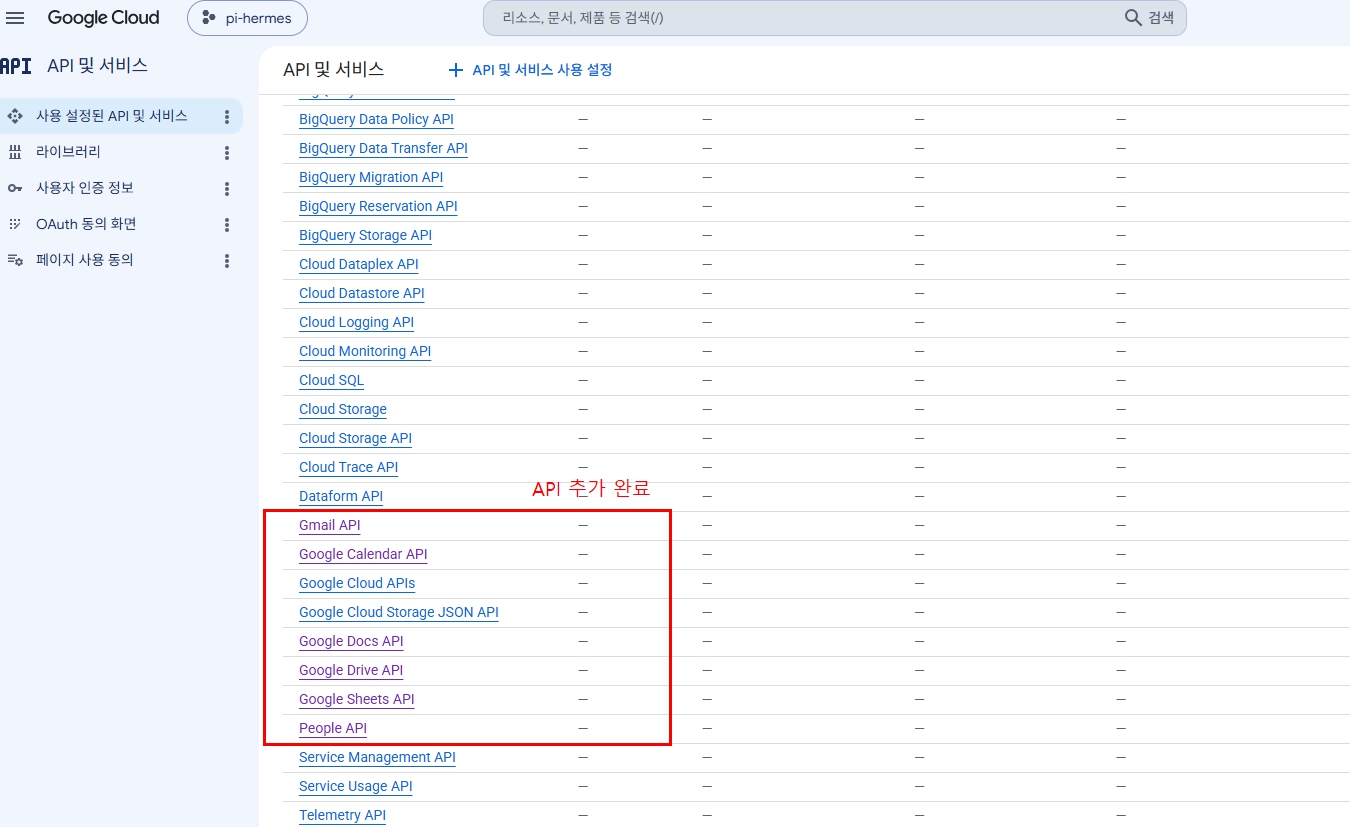The height and width of the screenshot is (827, 1350).
Task: Open BigQuery Reservation API link
Action: coord(378,206)
